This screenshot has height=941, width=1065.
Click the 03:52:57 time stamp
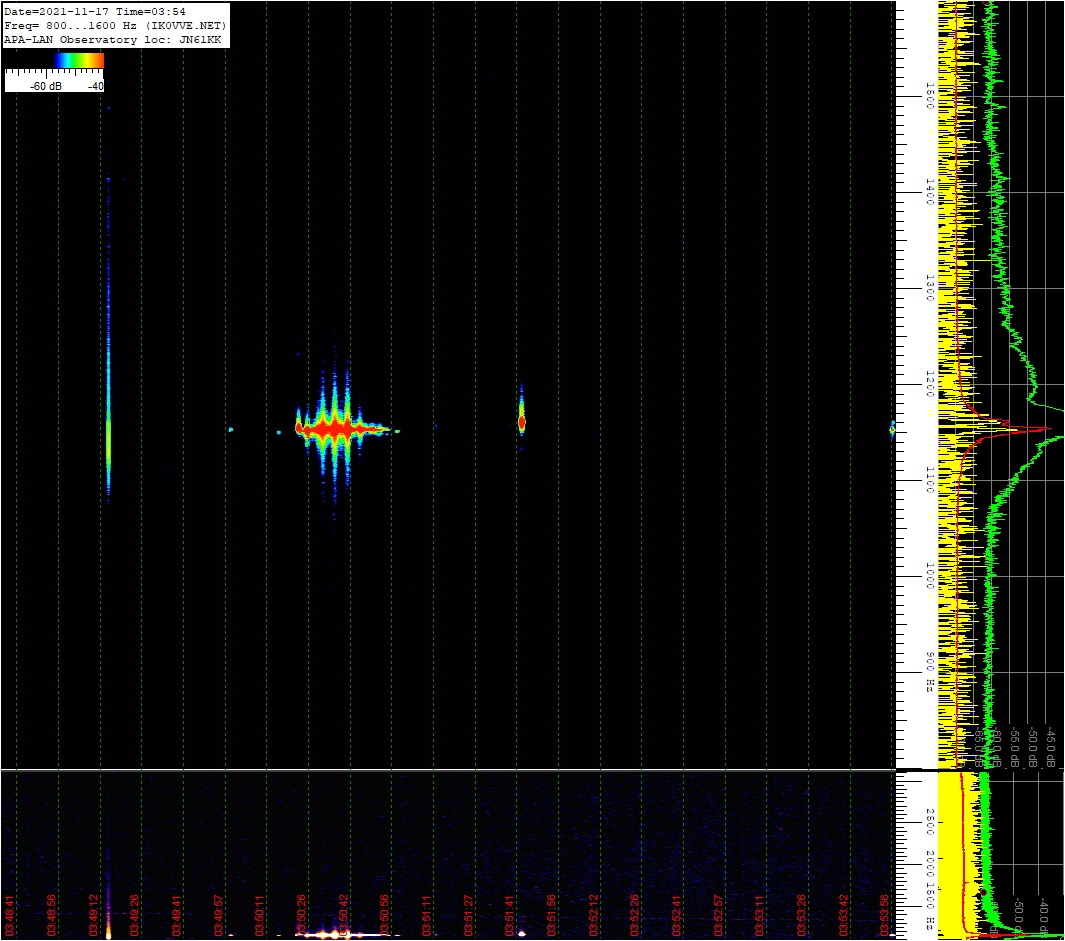click(x=719, y=915)
